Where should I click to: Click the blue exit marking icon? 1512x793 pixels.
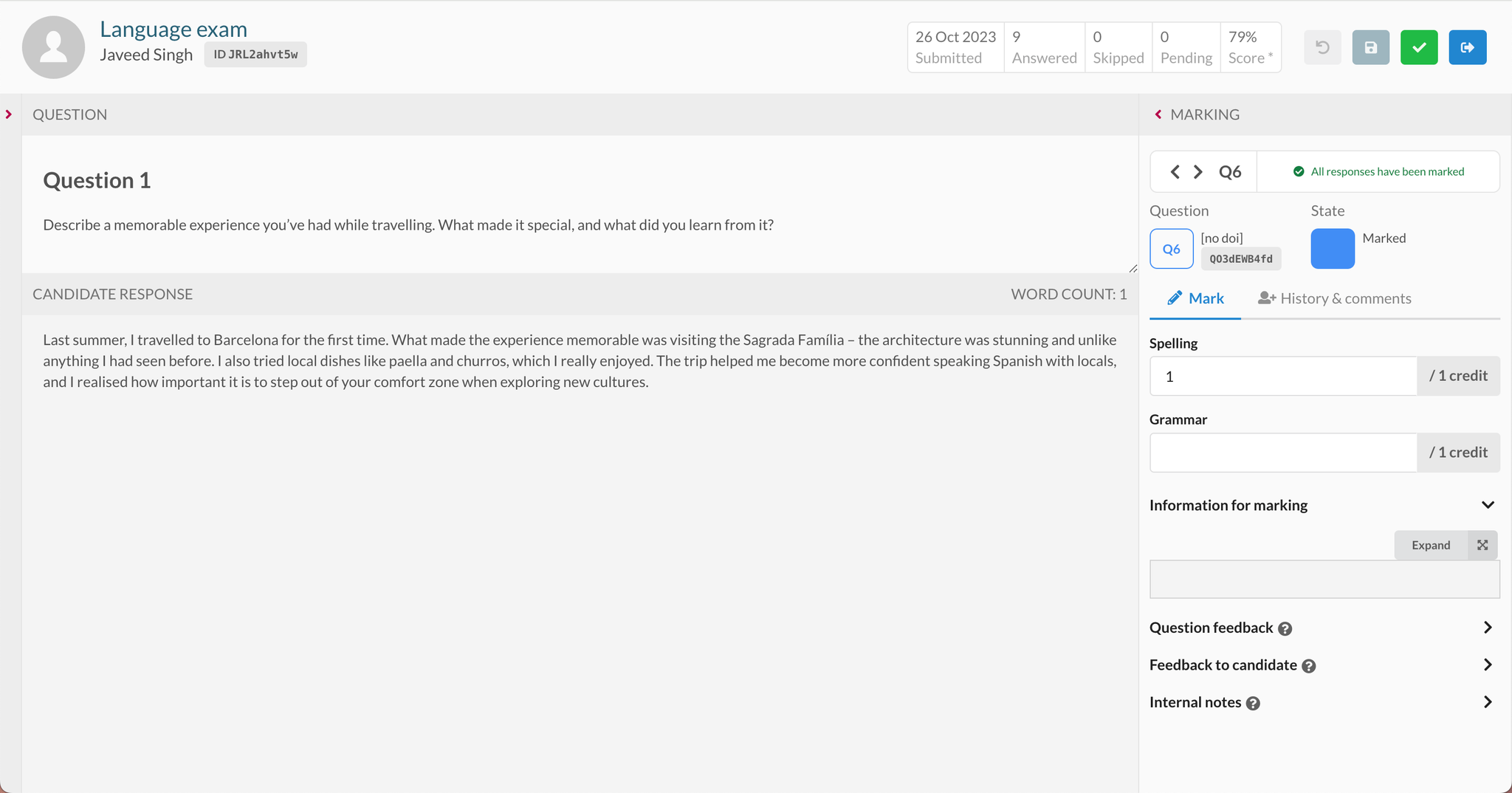point(1467,47)
